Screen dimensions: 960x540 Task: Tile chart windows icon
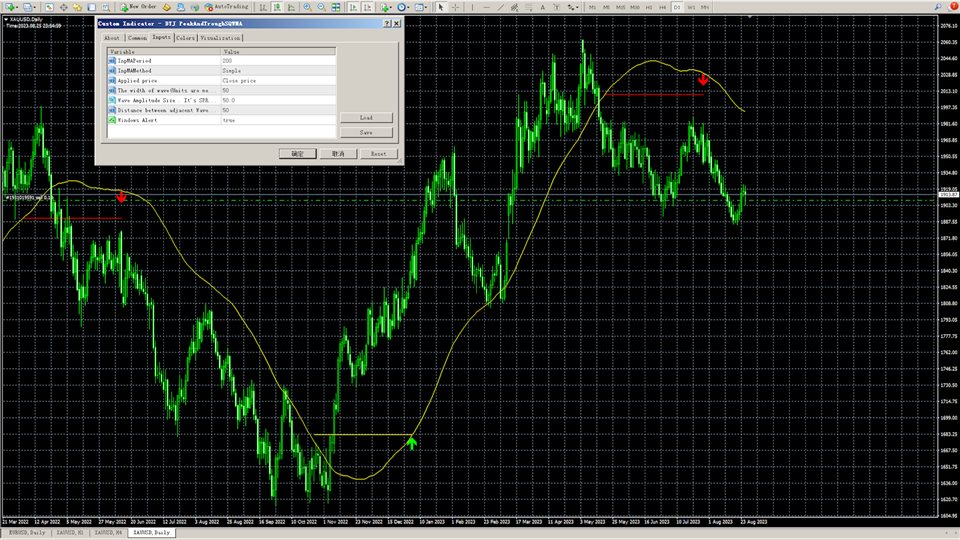click(x=336, y=7)
